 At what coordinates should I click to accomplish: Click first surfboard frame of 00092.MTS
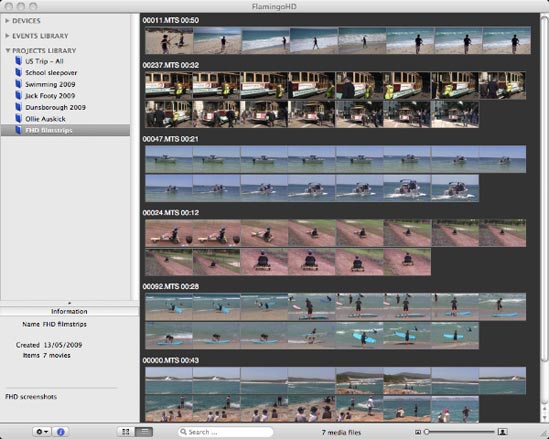[169, 307]
